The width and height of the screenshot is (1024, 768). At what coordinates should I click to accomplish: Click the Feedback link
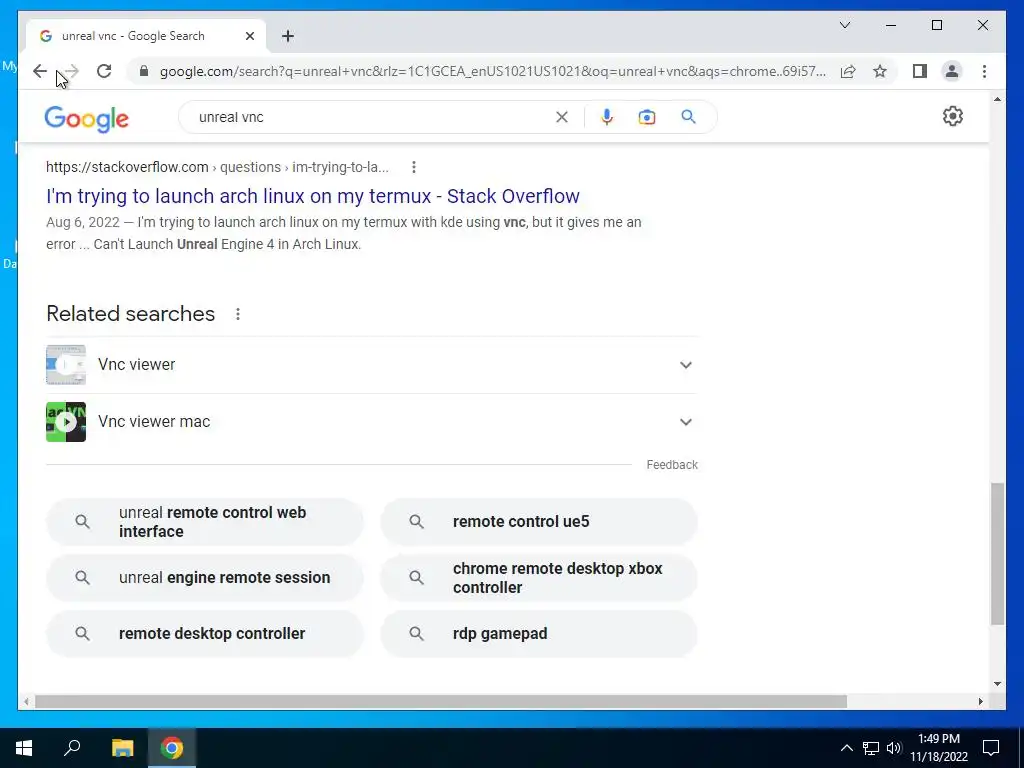tap(672, 464)
